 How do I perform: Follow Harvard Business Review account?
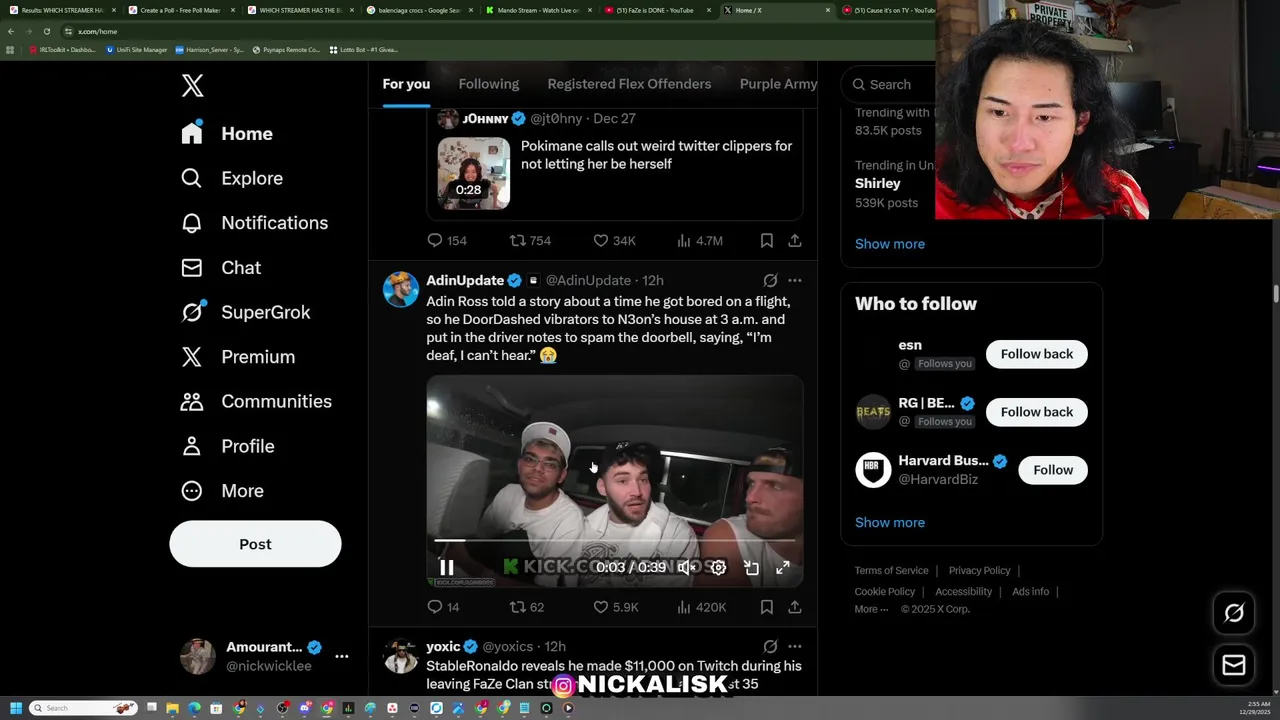[1053, 470]
